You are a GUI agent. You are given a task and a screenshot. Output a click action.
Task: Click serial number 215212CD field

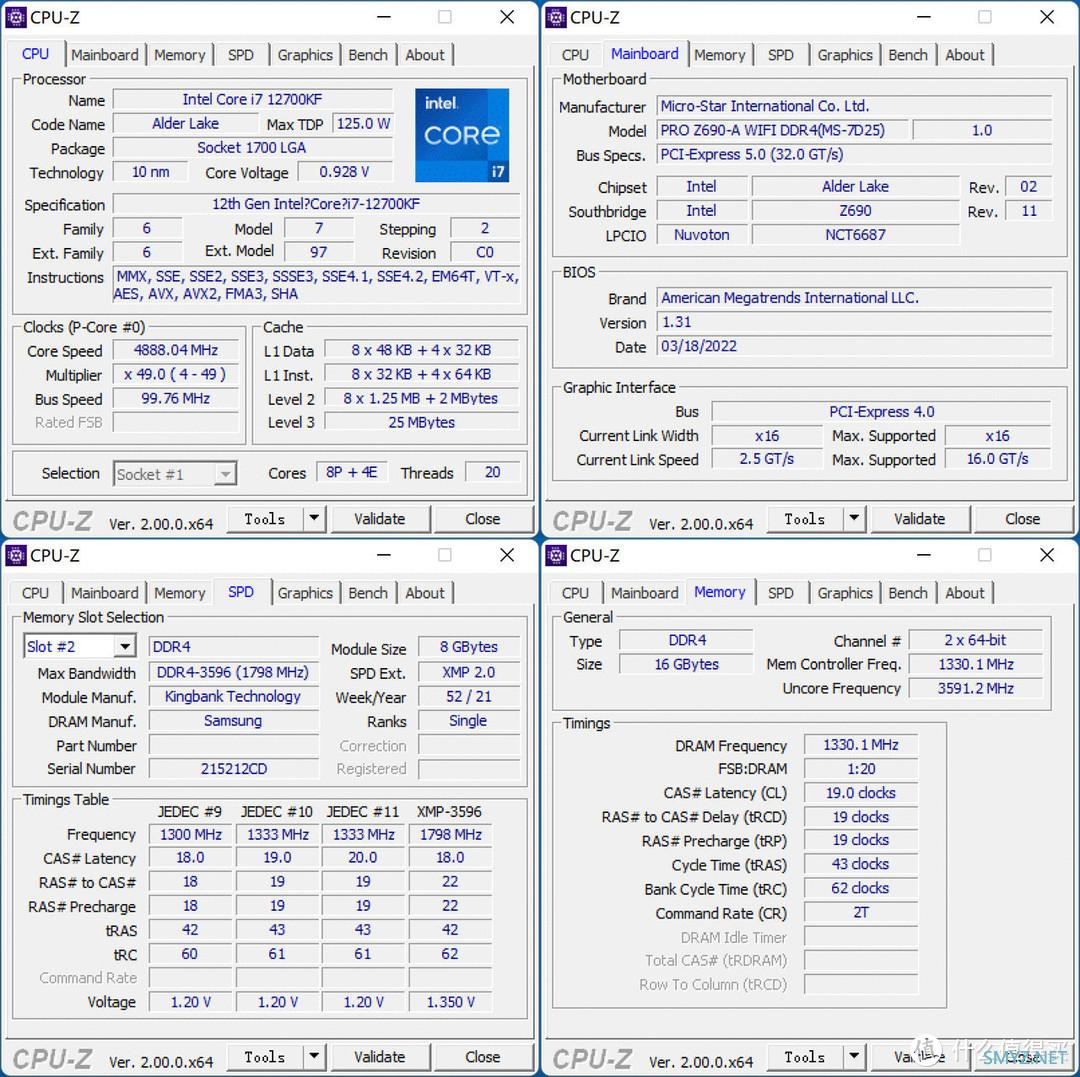point(233,768)
